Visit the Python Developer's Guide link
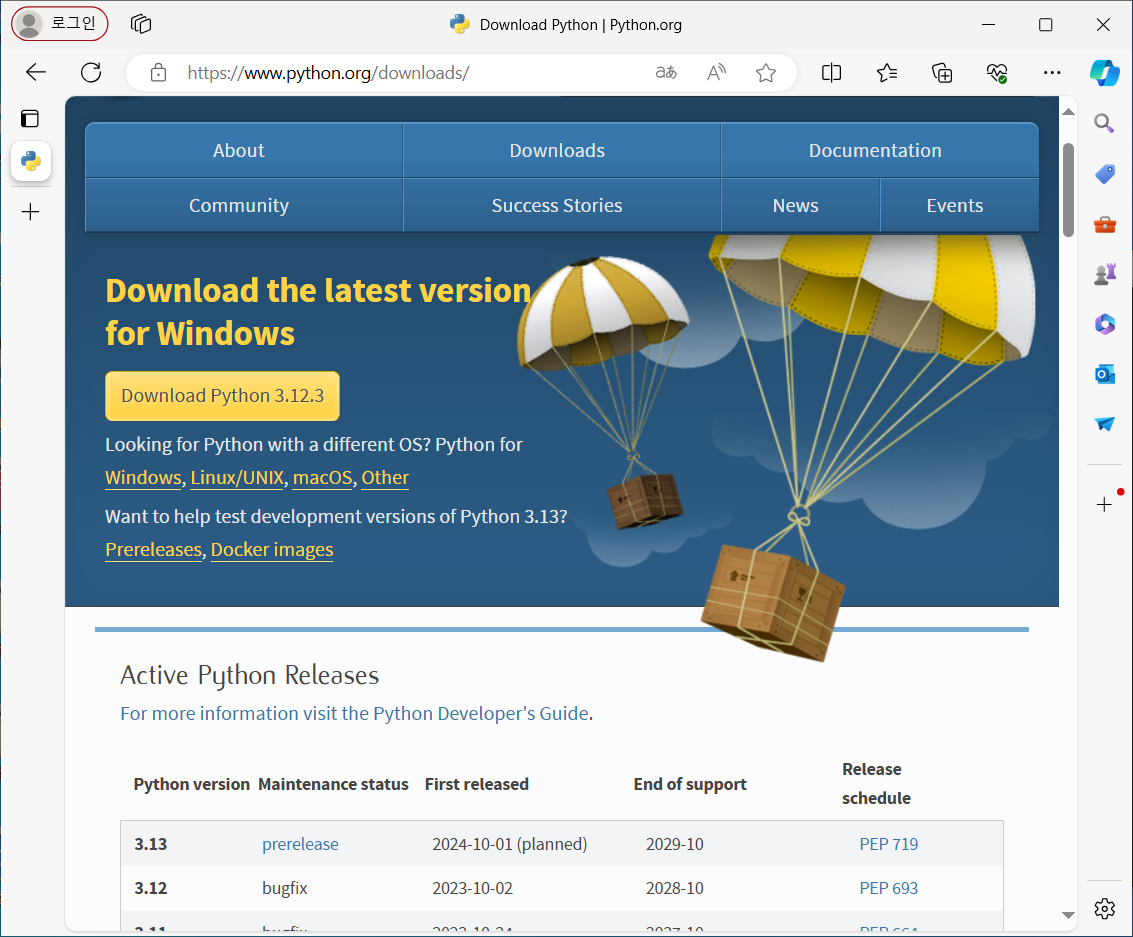 pyautogui.click(x=354, y=713)
